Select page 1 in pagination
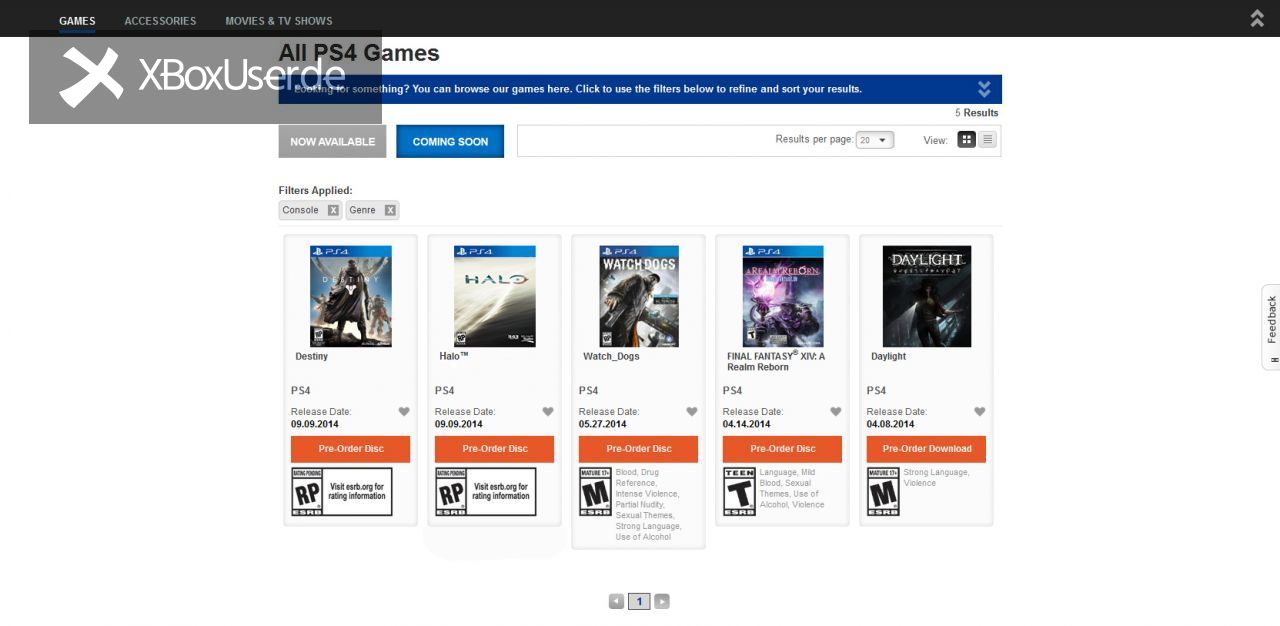Image resolution: width=1280 pixels, height=626 pixels. (x=639, y=602)
